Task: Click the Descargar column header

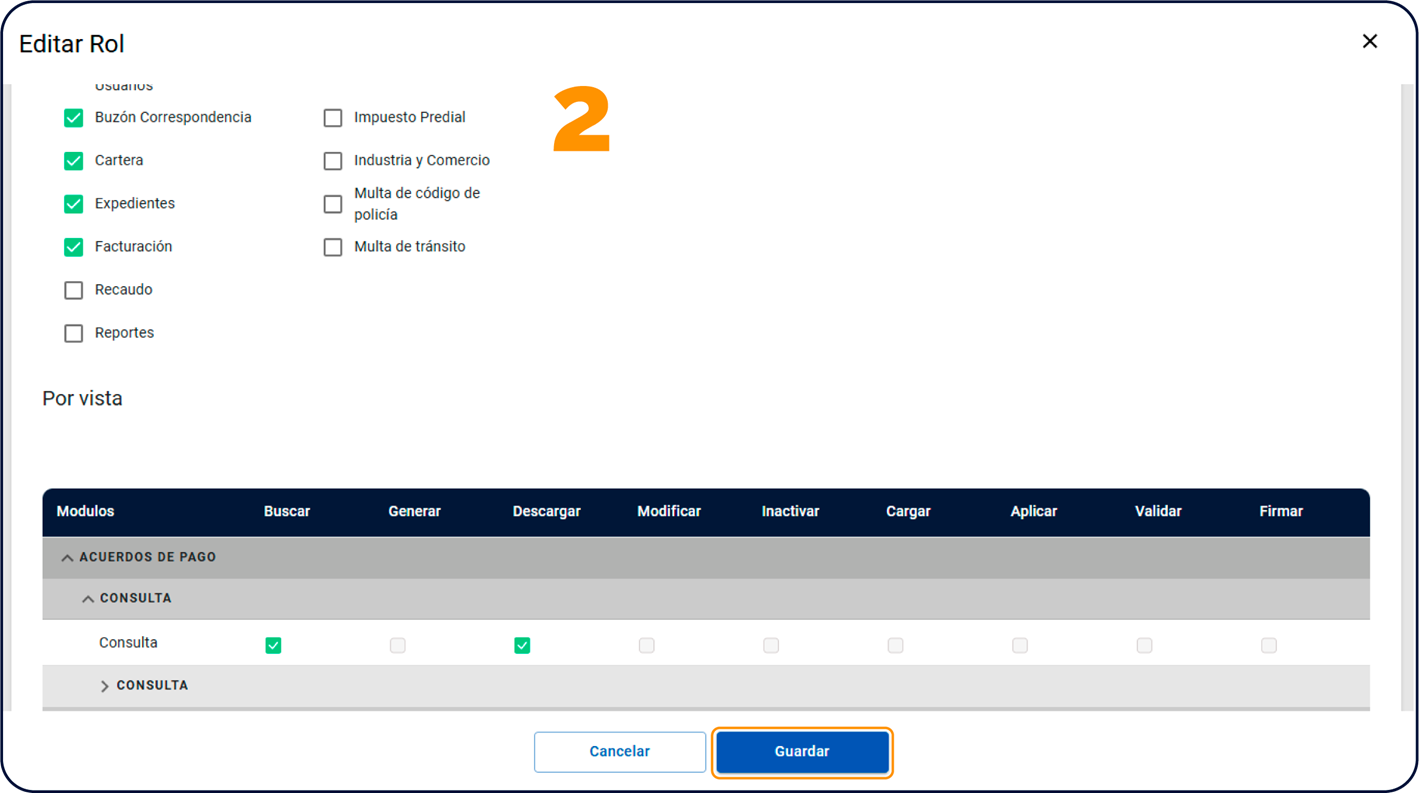Action: tap(546, 511)
